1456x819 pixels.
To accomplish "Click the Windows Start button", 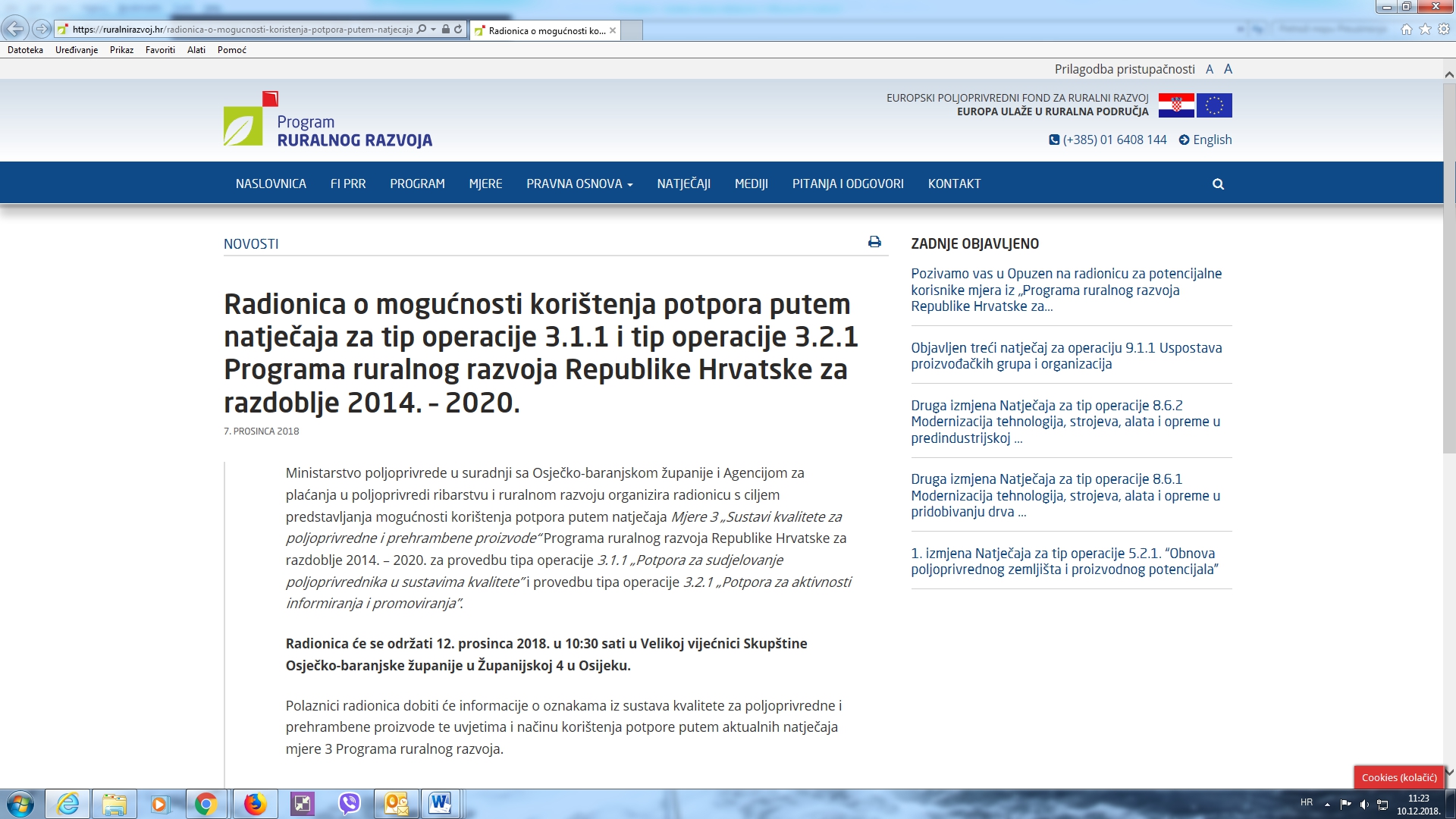I will pyautogui.click(x=20, y=804).
